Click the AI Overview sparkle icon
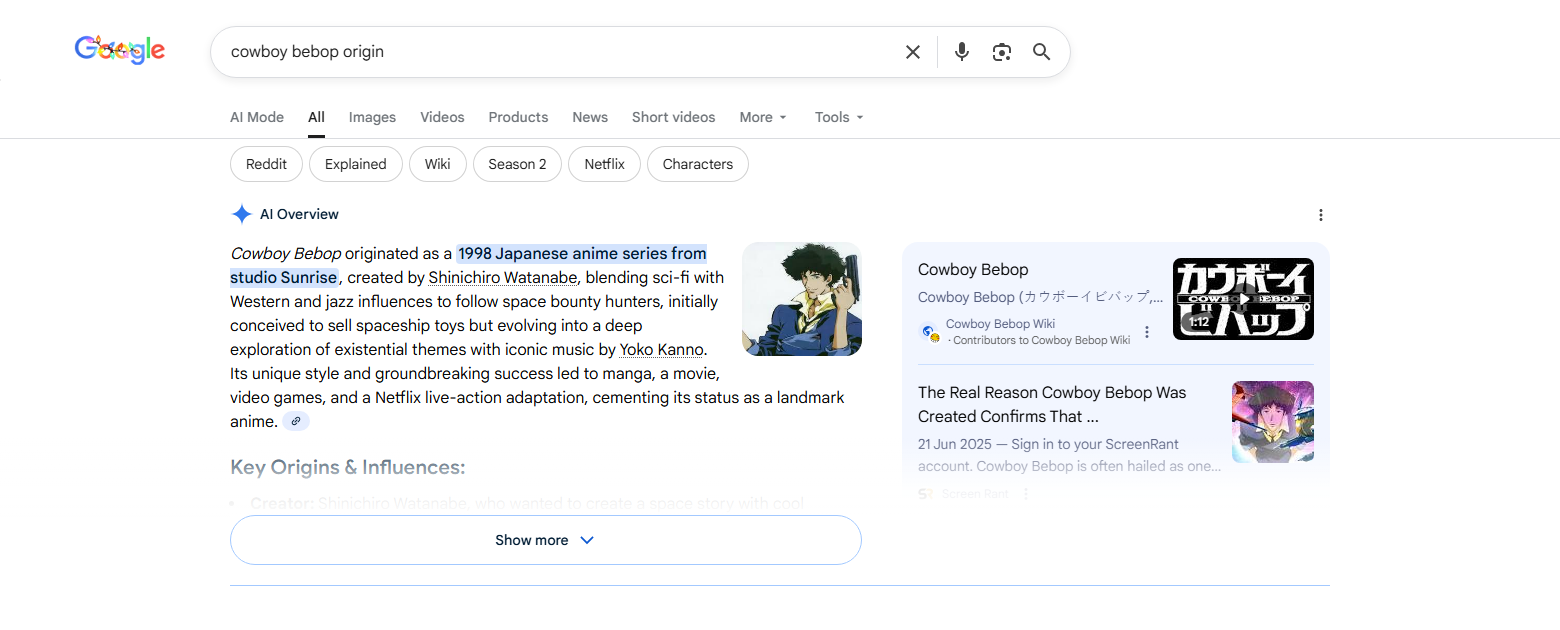Image resolution: width=1560 pixels, height=630 pixels. click(x=241, y=214)
